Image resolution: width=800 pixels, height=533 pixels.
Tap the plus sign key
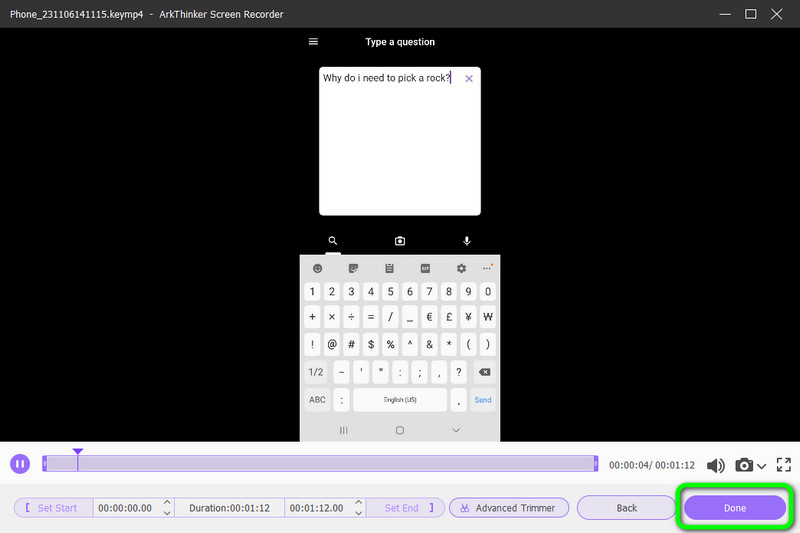(312, 317)
